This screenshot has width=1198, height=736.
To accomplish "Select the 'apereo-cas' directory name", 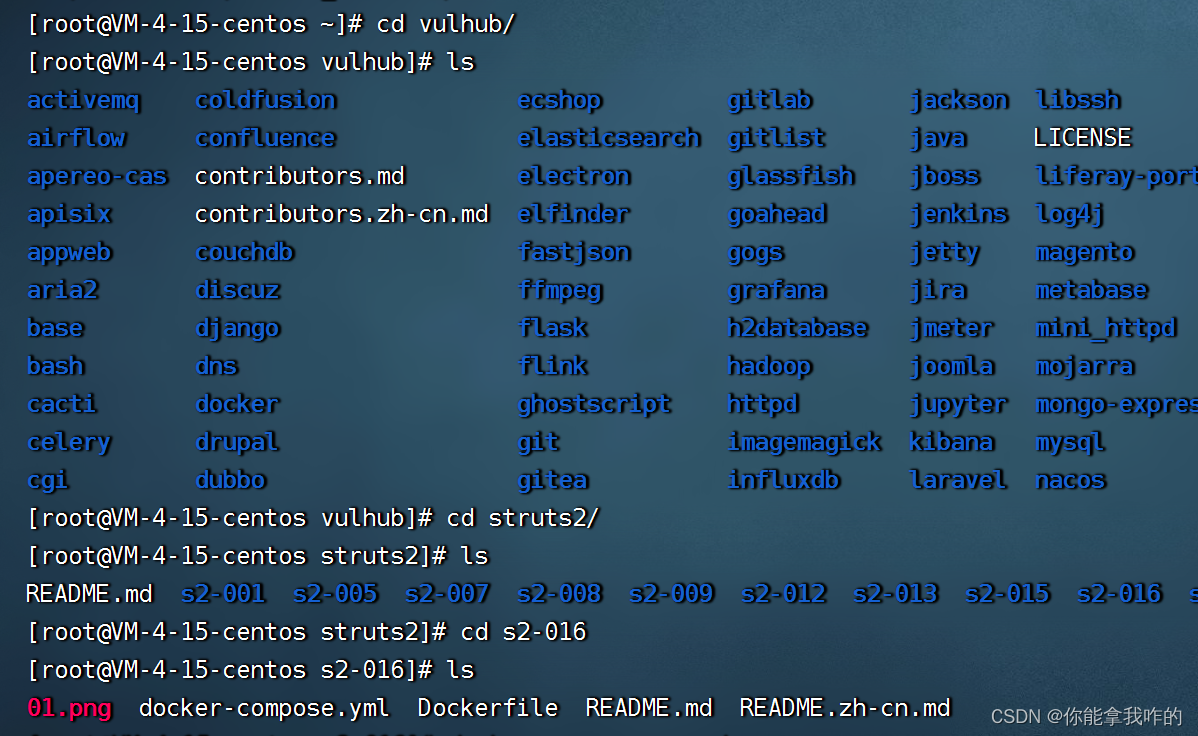I will click(97, 177).
